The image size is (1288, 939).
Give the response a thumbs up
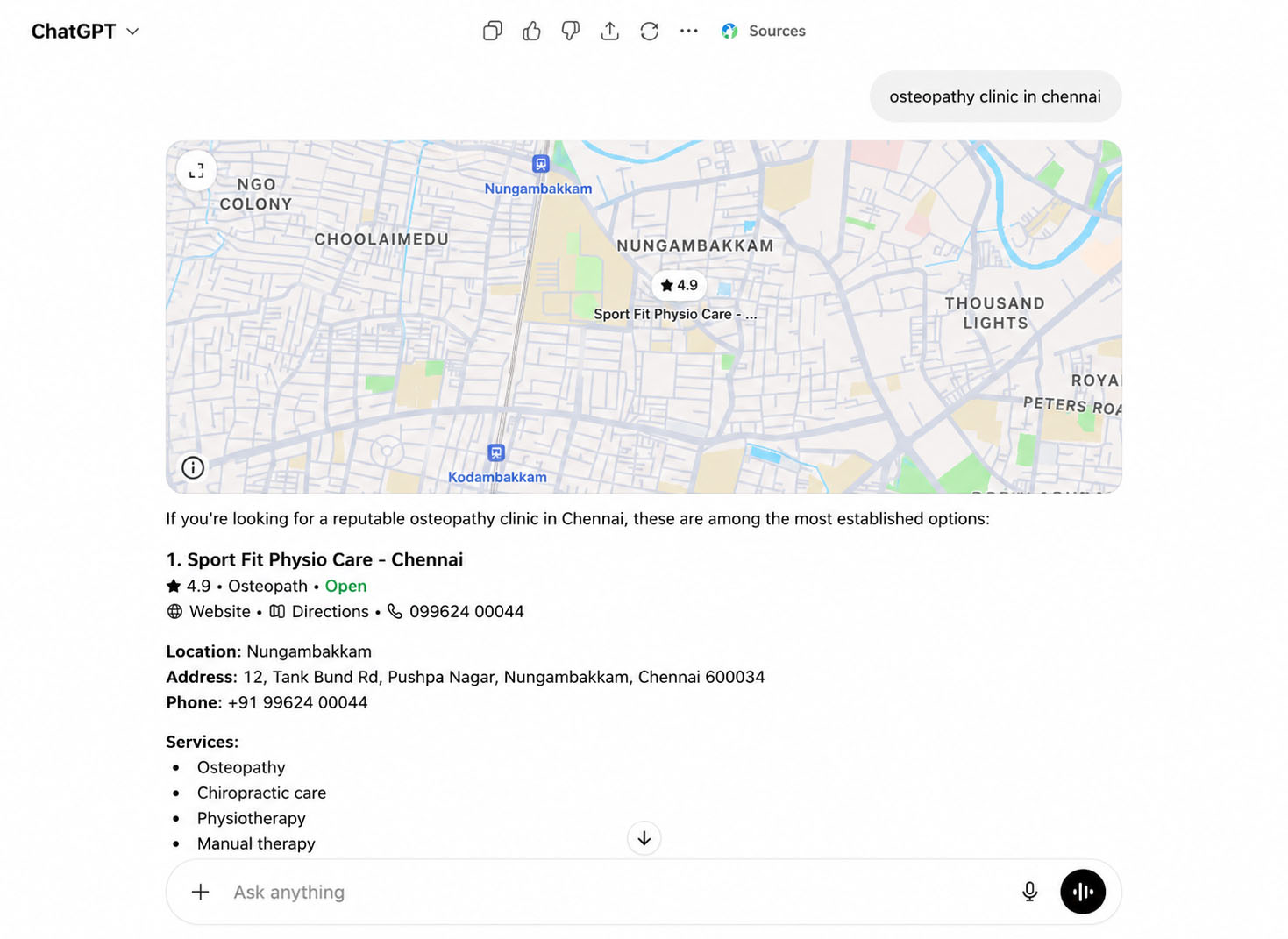click(x=531, y=32)
